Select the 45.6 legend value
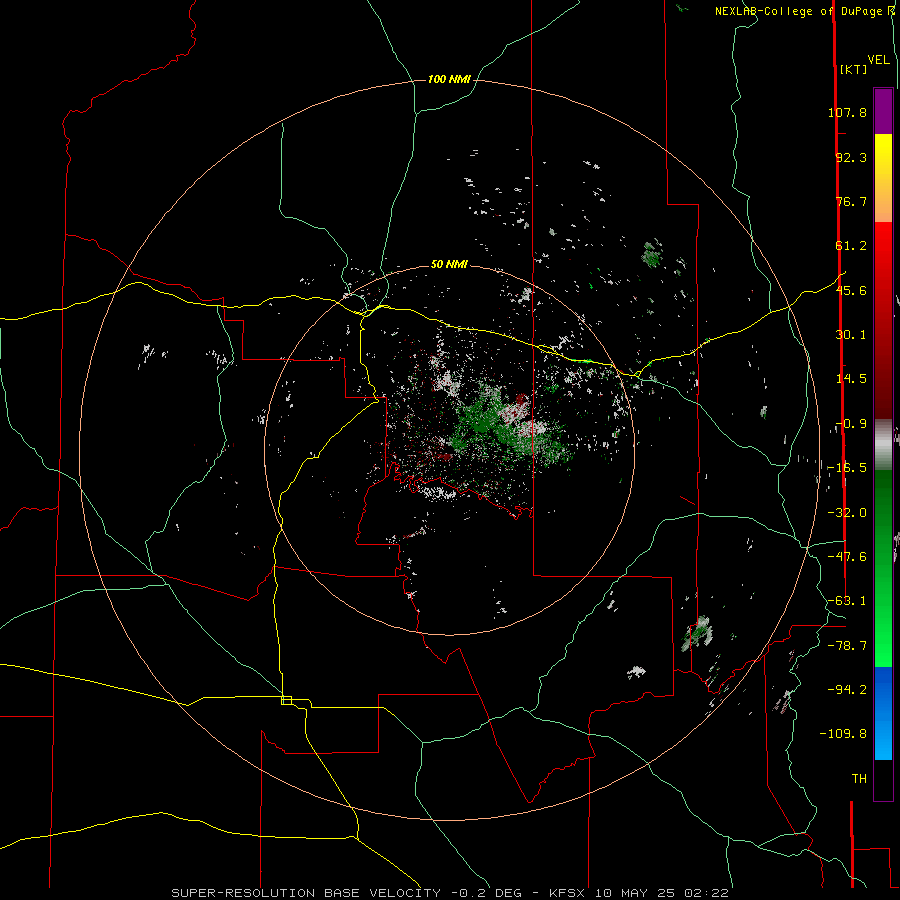 pos(851,290)
